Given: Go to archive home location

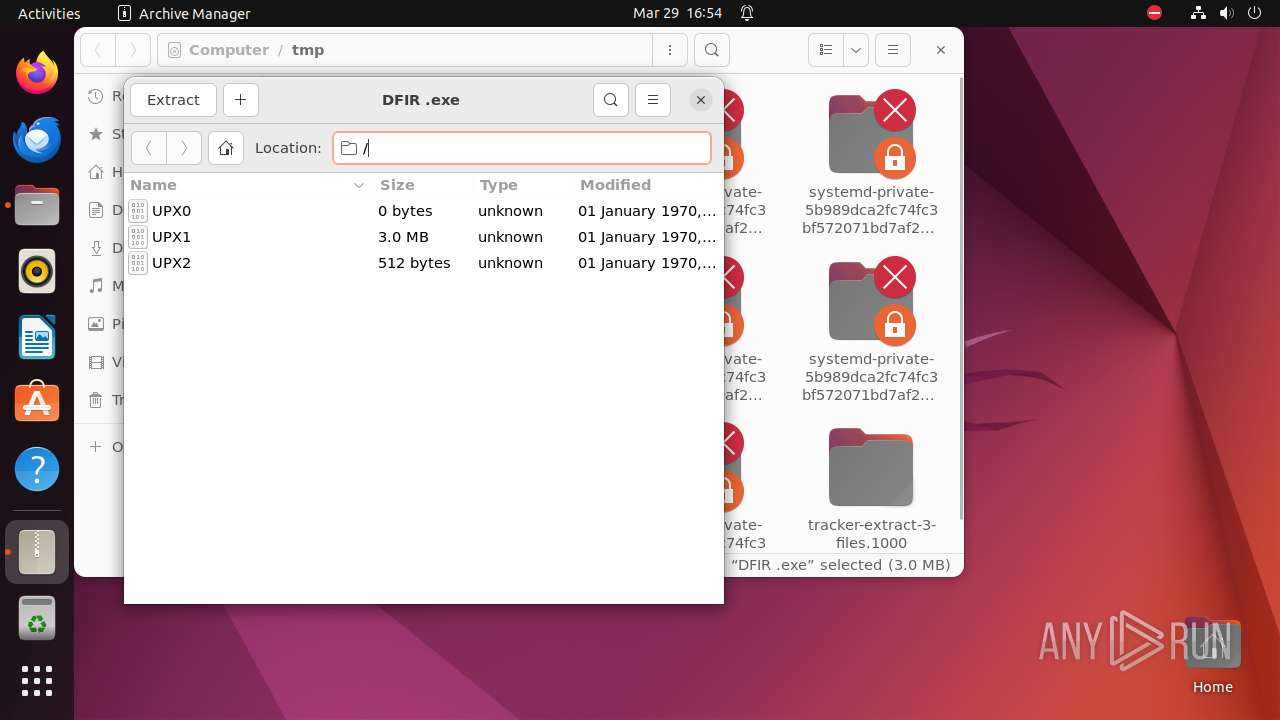Looking at the screenshot, I should [226, 148].
